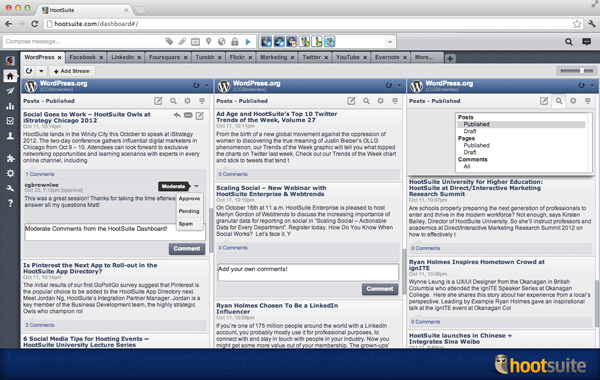600x380 pixels.
Task: Click the tag icon in the compose bar
Action: (x=169, y=41)
